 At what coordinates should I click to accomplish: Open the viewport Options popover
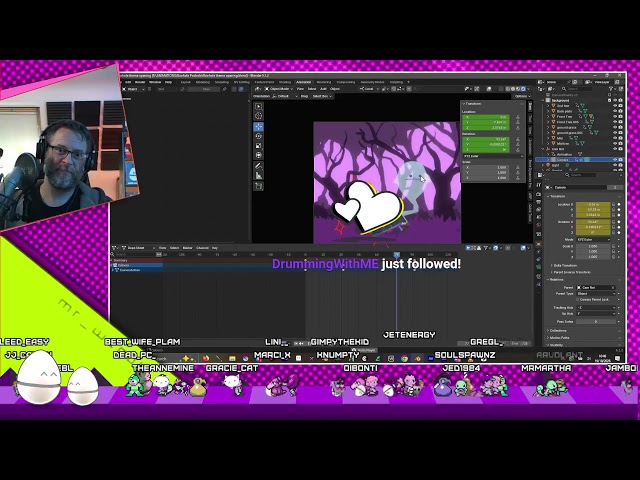[522, 96]
